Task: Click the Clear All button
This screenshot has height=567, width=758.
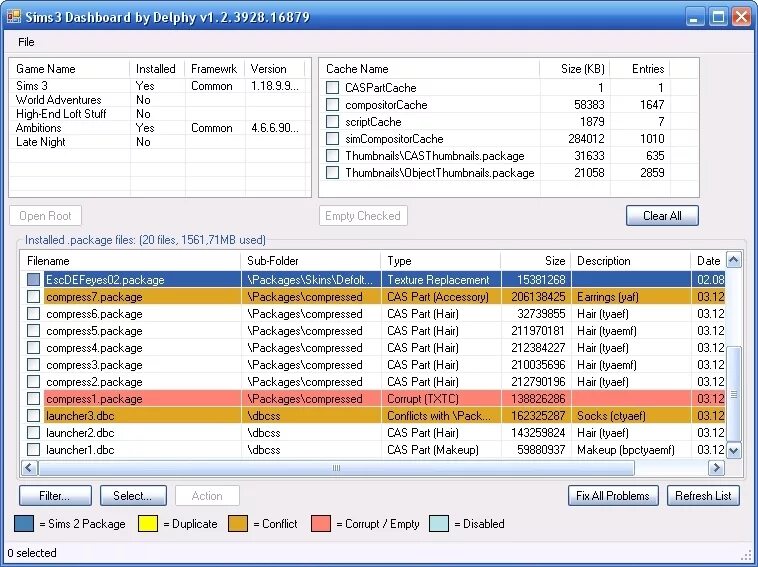Action: 662,216
